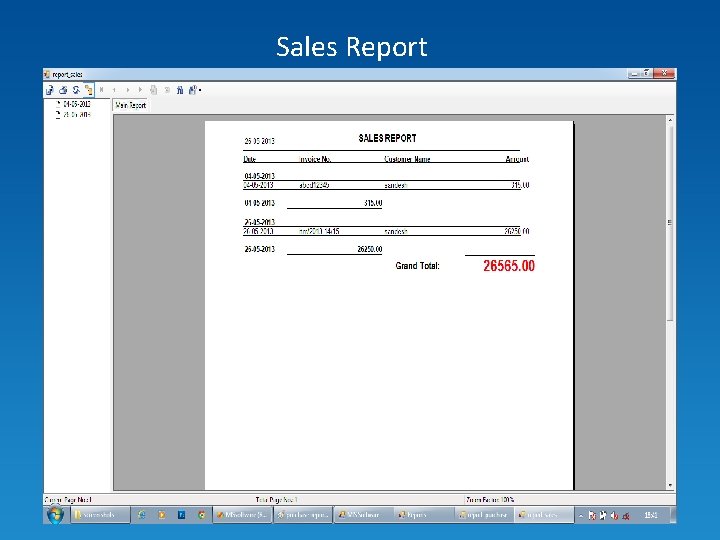Open the Chrome icon in the taskbar
The image size is (720, 540).
click(x=202, y=515)
